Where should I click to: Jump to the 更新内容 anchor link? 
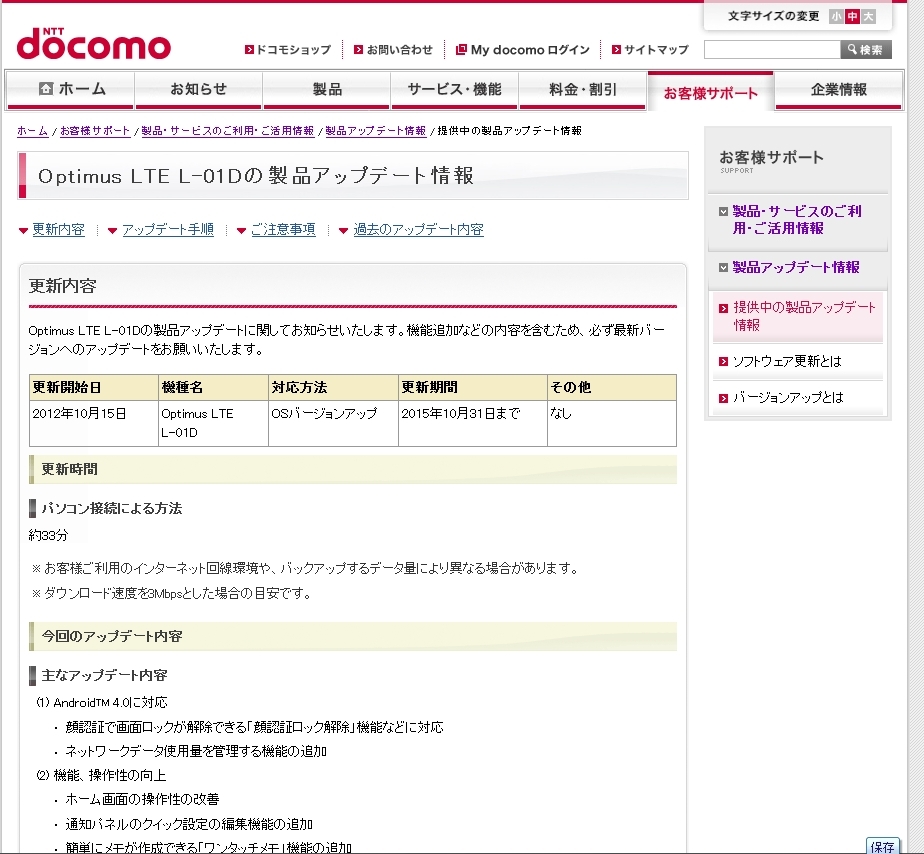(x=58, y=229)
